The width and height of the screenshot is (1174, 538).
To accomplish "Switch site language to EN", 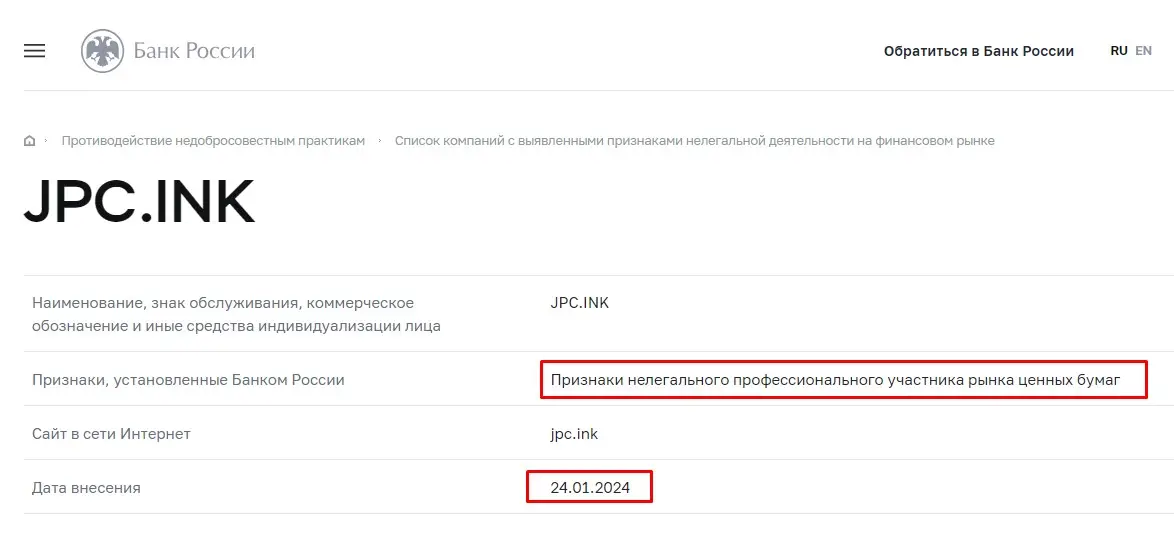I will pos(1143,50).
